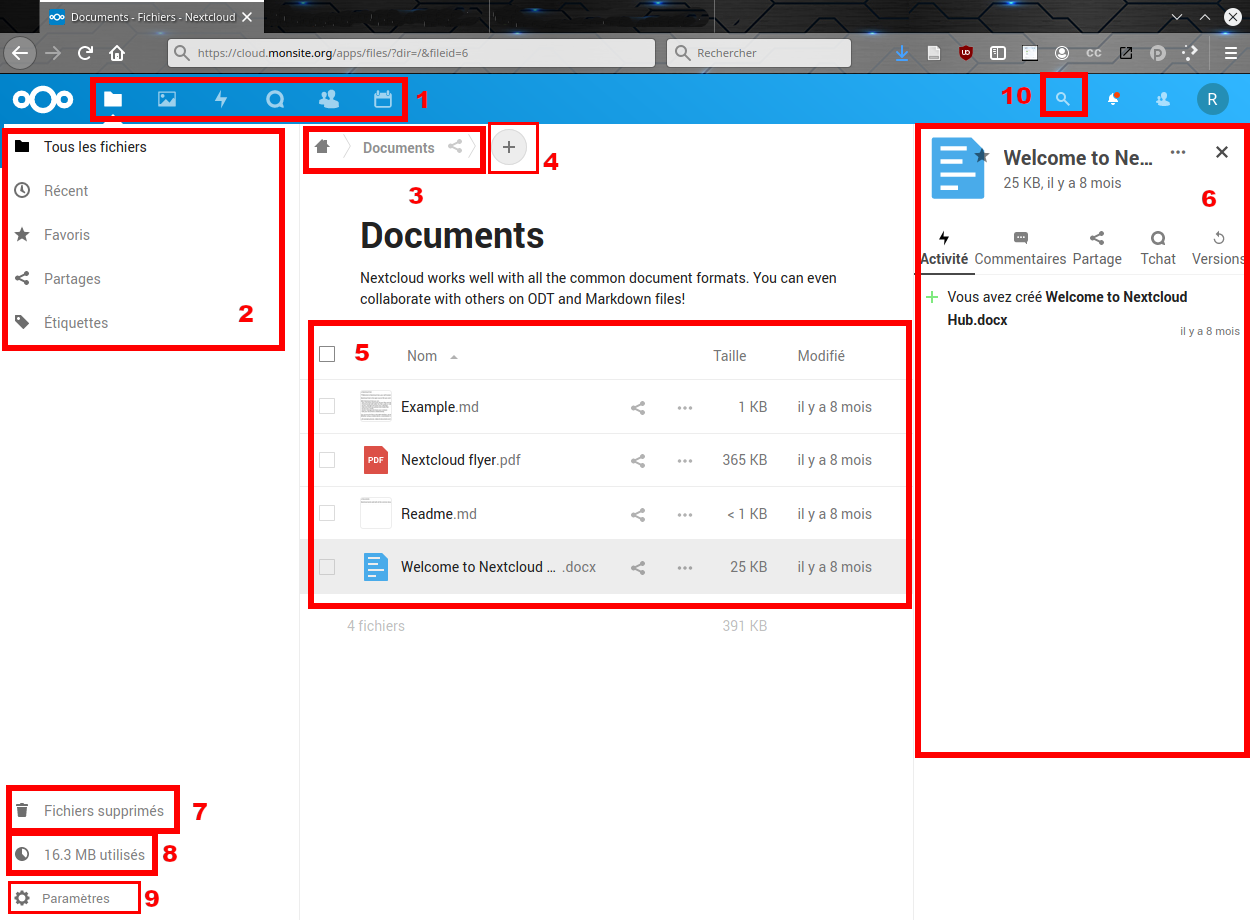Select the Readme.md checkbox
This screenshot has height=920, width=1250.
327,513
